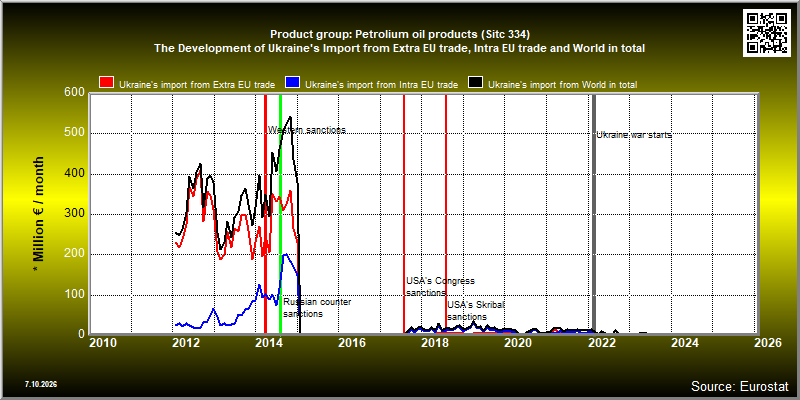This screenshot has width=800, height=400.
Task: Click the subtitle about Ukraine's Import development
Action: pyautogui.click(x=400, y=48)
